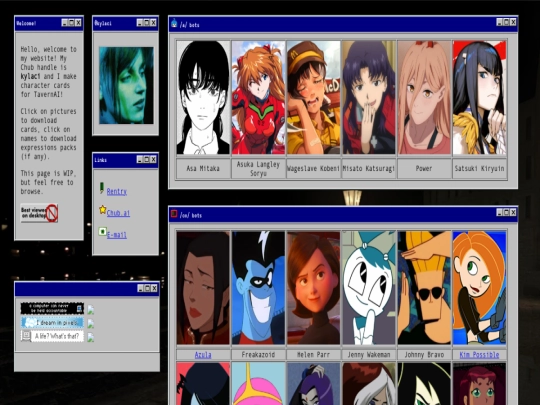This screenshot has width=540, height=405.
Task: Click the Freakazoid character picture
Action: coord(258,288)
